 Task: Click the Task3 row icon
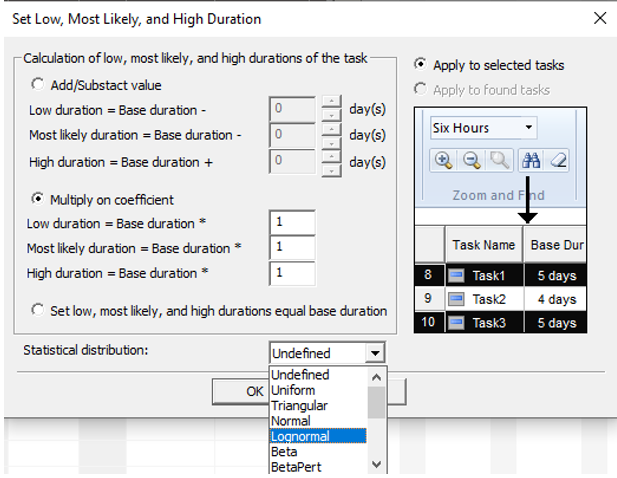point(455,323)
